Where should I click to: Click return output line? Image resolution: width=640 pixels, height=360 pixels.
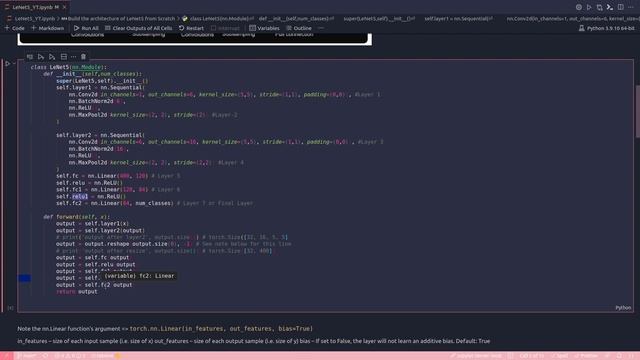77,291
